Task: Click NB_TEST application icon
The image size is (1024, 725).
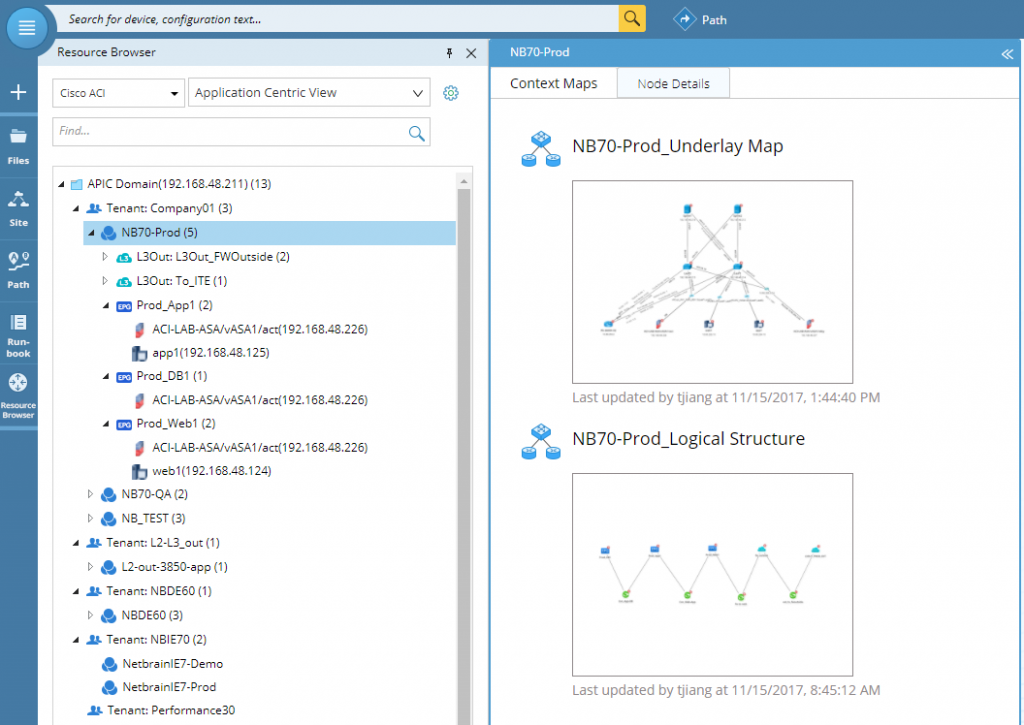Action: [108, 519]
